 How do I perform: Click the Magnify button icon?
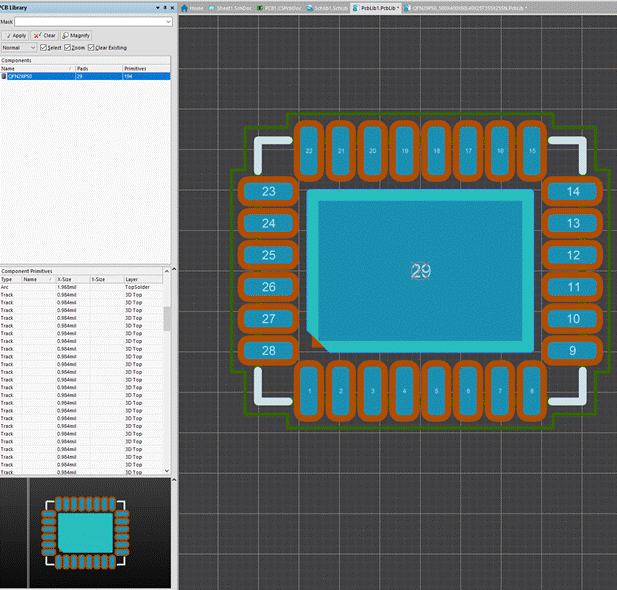coord(66,35)
